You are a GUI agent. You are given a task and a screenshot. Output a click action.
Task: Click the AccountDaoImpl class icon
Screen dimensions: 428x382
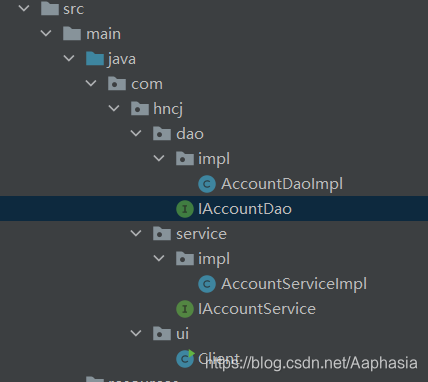207,184
